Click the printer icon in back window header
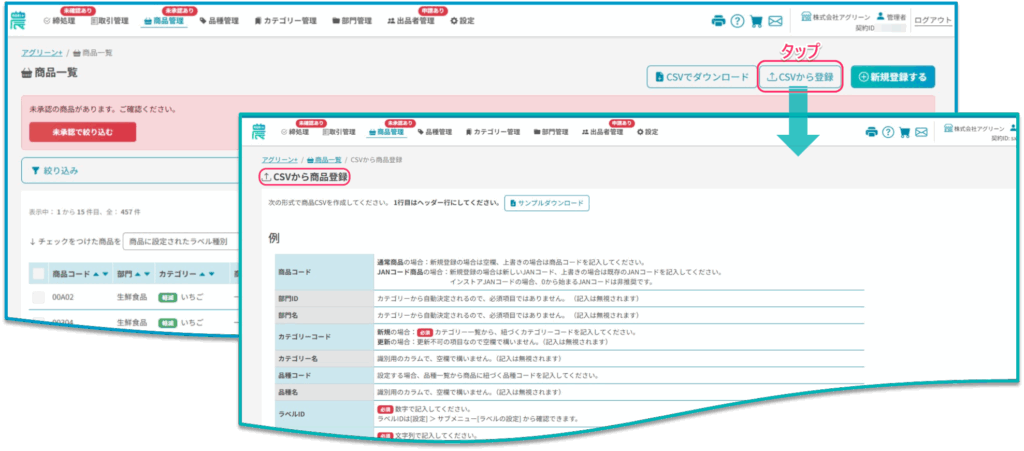 [x=718, y=21]
